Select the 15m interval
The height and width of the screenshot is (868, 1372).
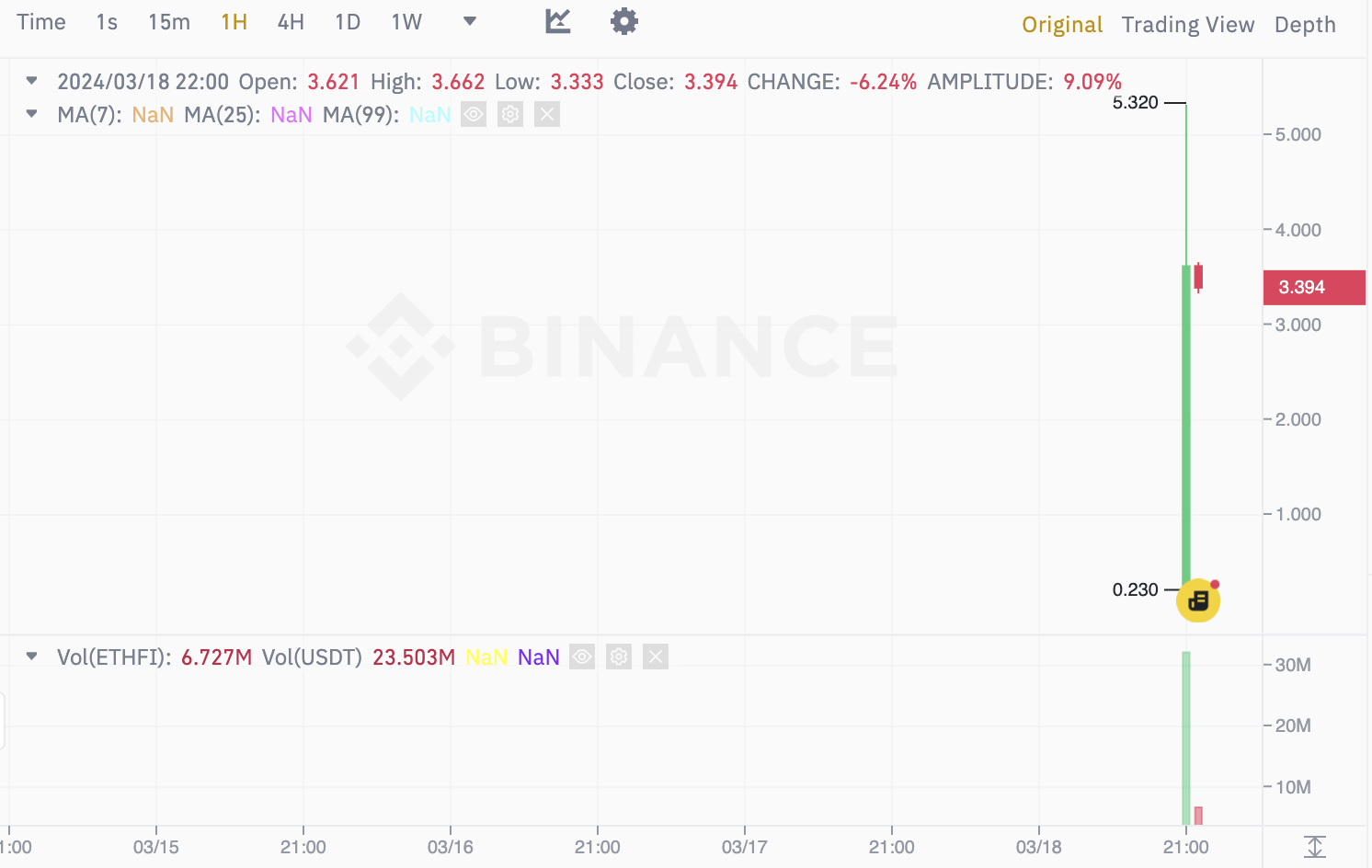(x=169, y=22)
